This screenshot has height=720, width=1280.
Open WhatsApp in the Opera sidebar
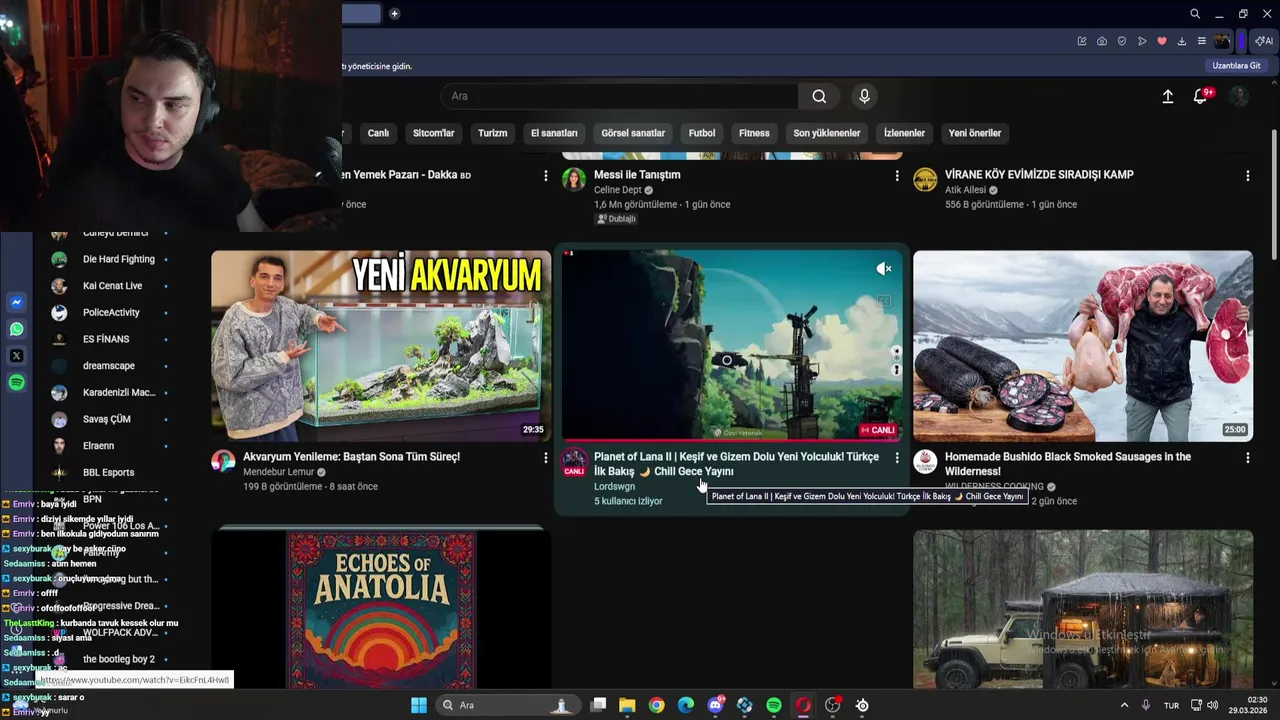coord(16,329)
